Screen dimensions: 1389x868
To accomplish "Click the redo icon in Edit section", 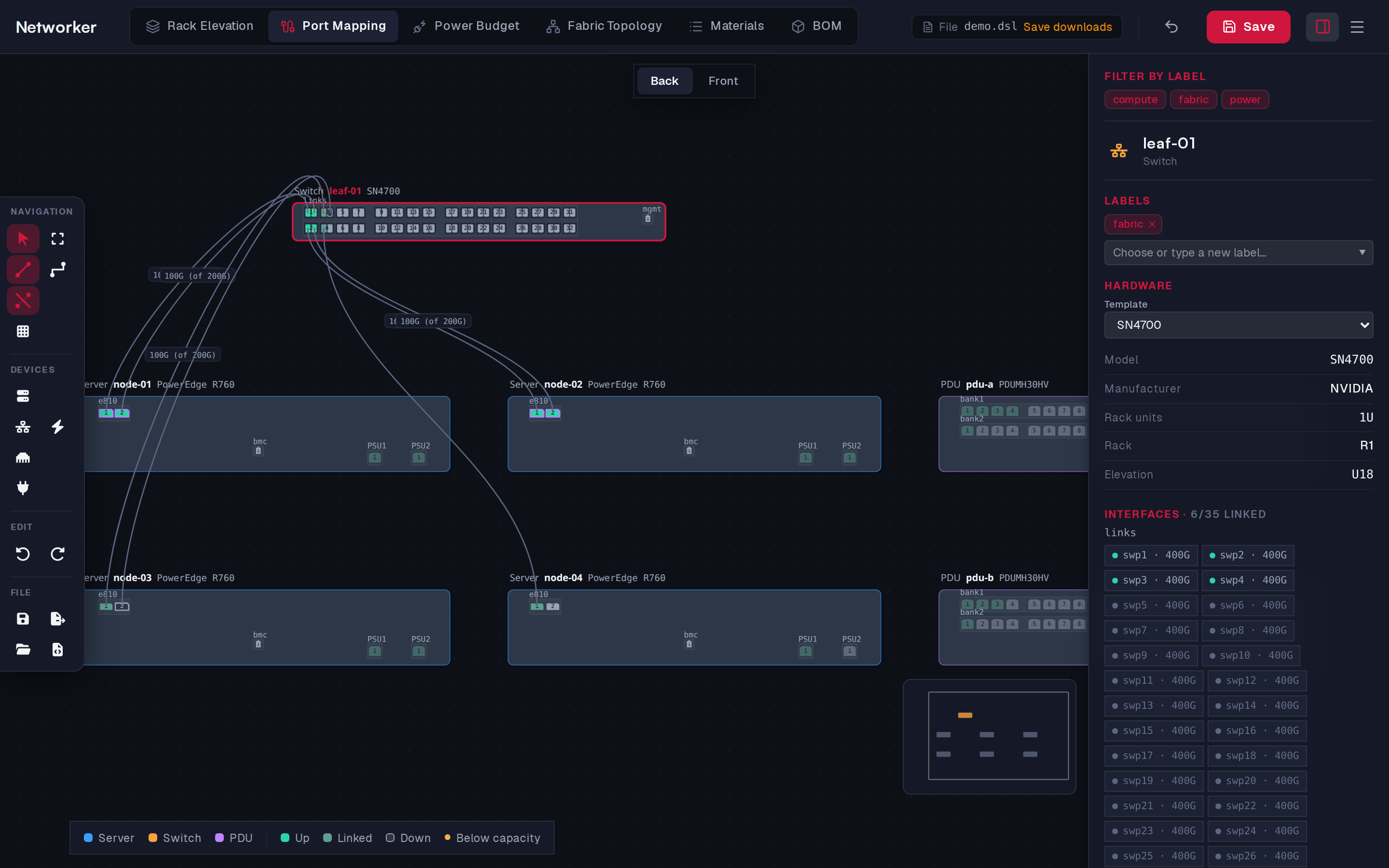I will click(57, 554).
